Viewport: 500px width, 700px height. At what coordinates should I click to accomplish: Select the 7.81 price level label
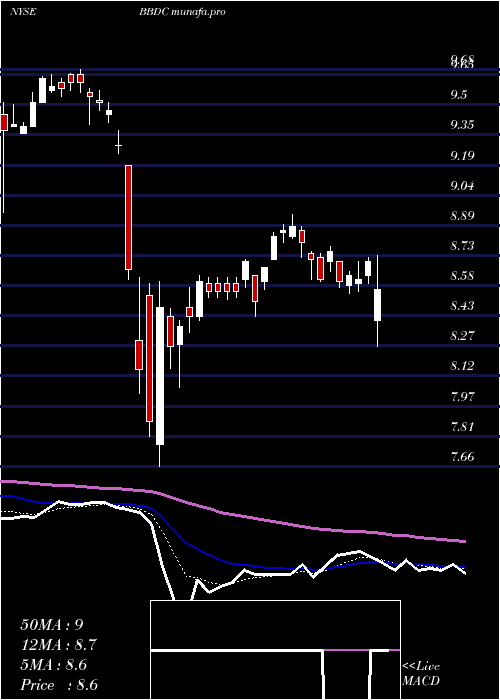pos(462,426)
